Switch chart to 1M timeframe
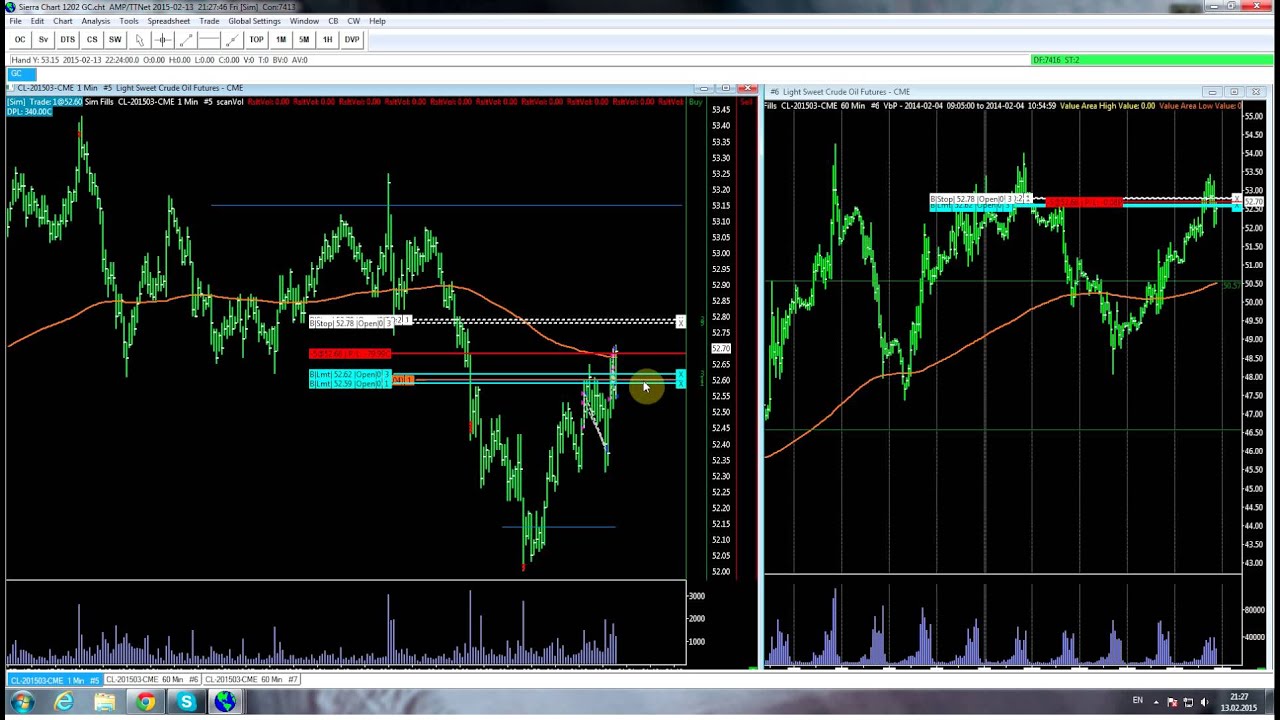This screenshot has width=1280, height=720. (x=281, y=40)
